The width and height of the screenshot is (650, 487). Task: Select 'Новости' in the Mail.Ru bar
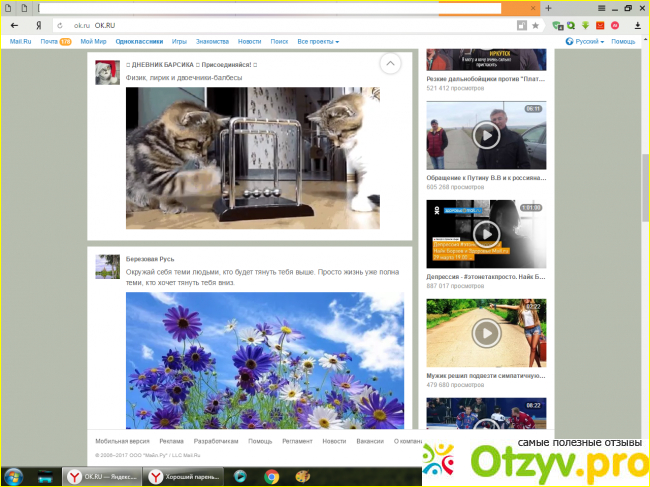click(249, 42)
